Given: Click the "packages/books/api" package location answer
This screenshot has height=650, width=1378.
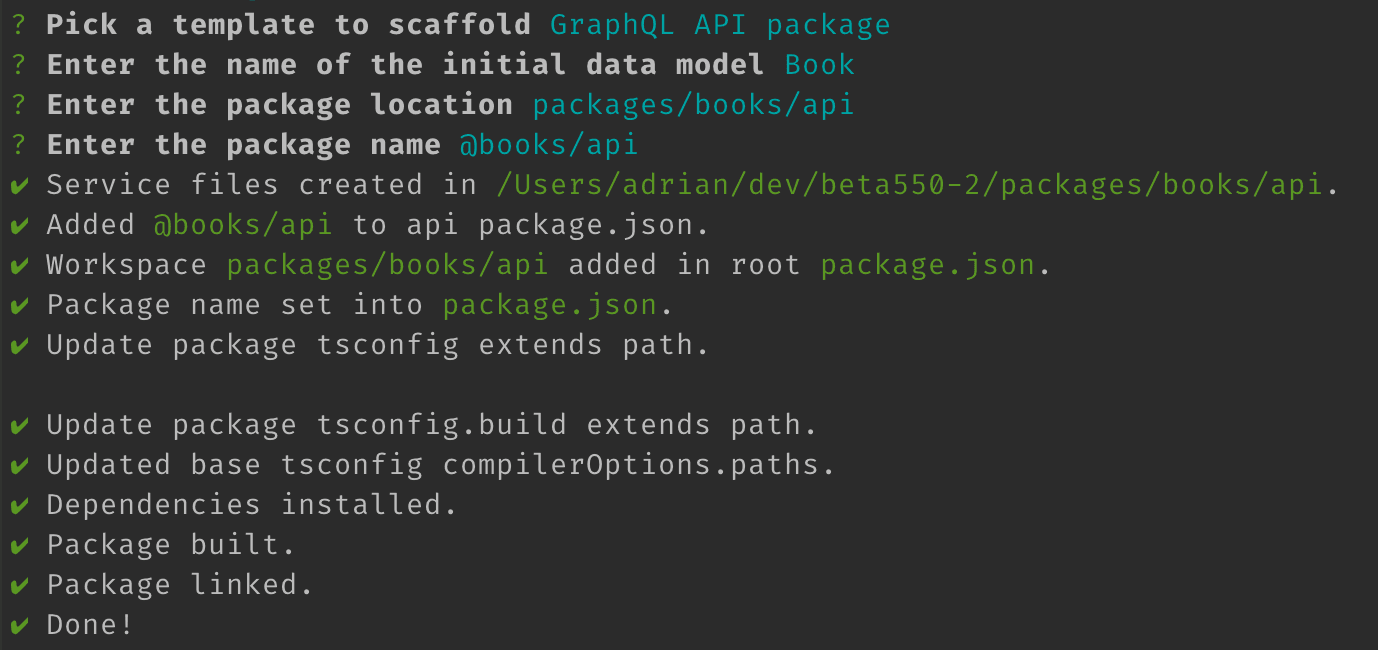Looking at the screenshot, I should click(x=693, y=105).
